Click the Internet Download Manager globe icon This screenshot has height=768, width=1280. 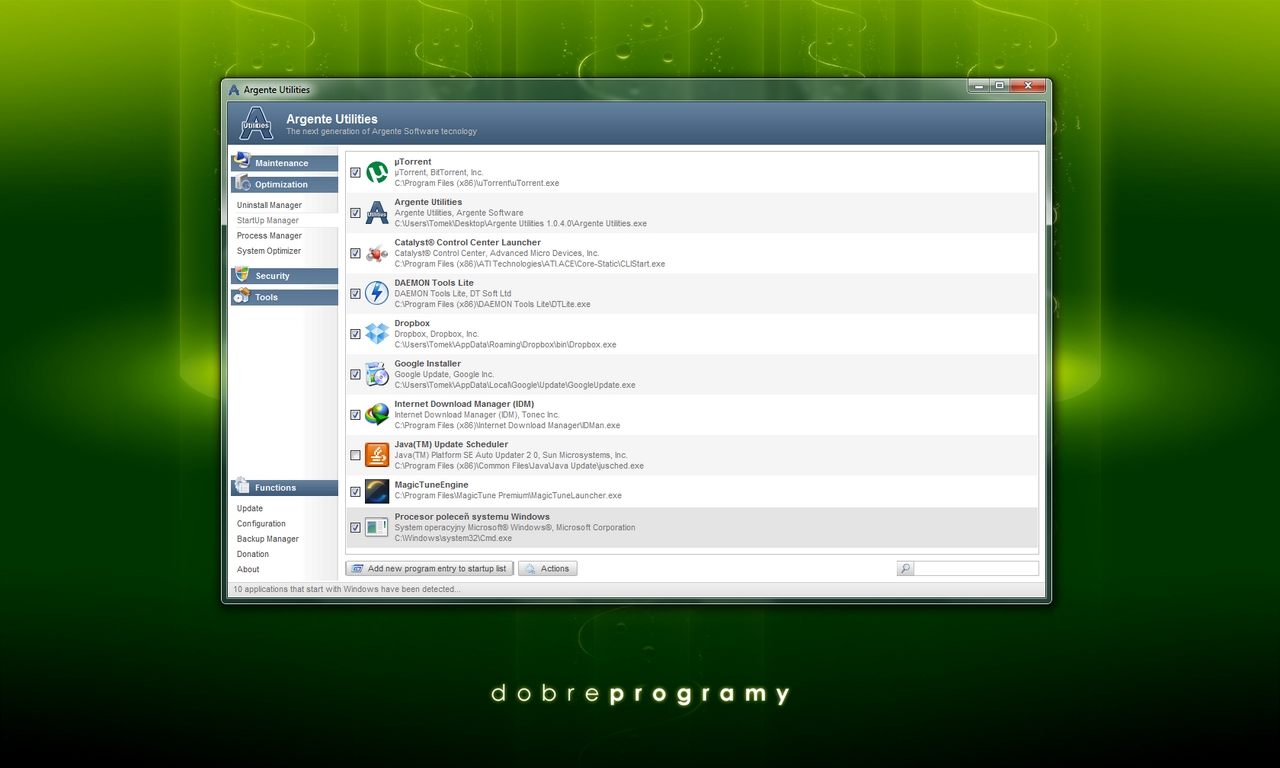377,414
